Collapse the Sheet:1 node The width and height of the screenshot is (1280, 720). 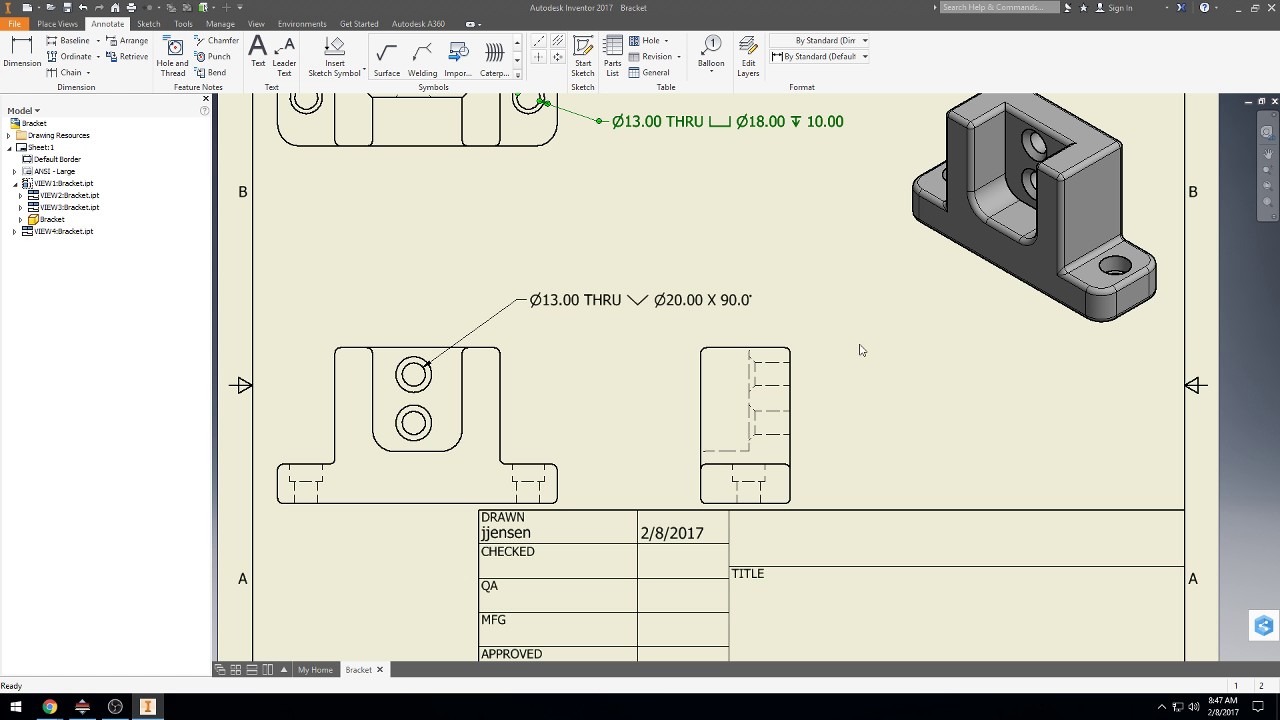click(9, 148)
